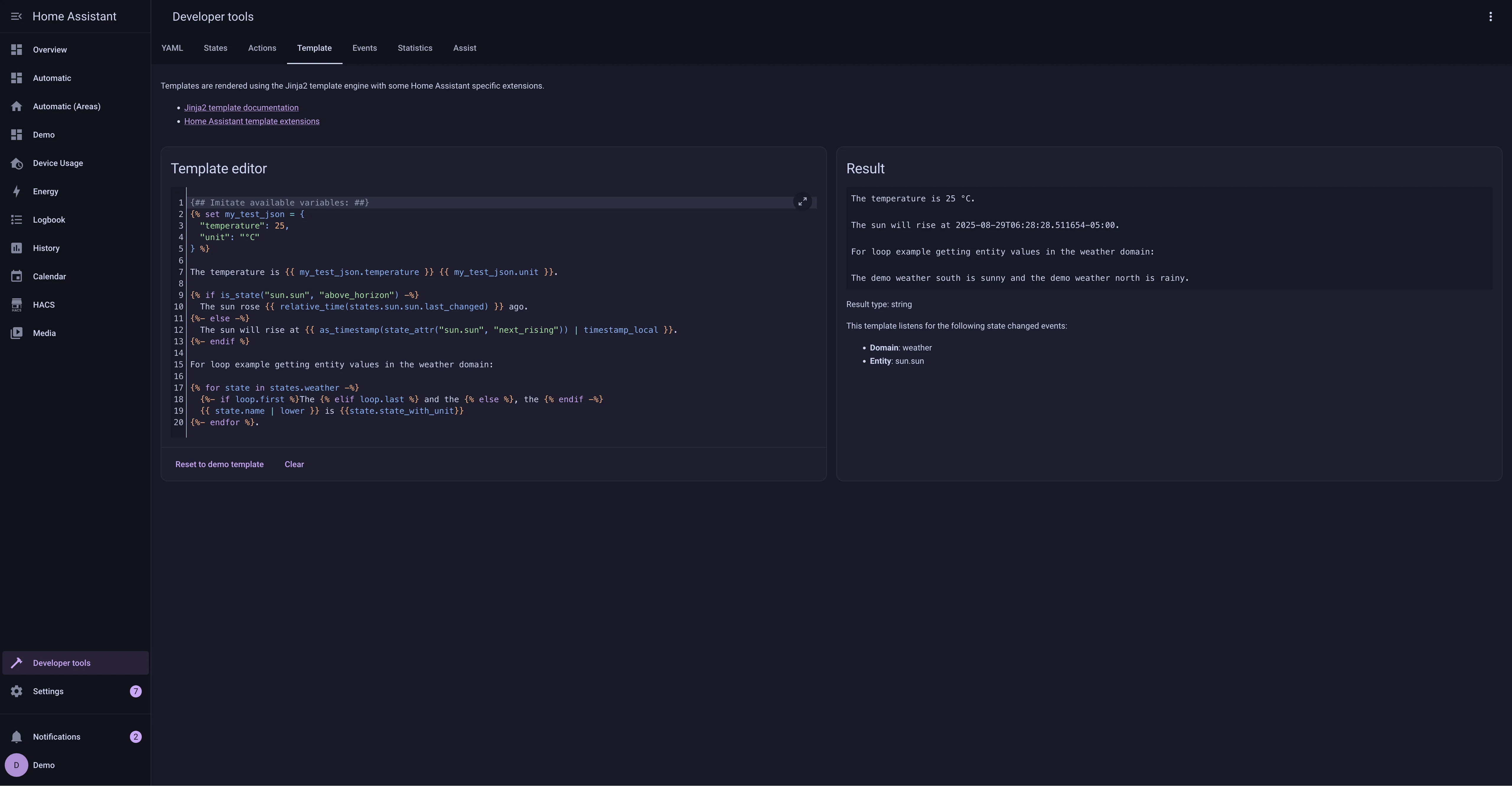Click the Home Assistant title
The width and height of the screenshot is (1512, 786).
pyautogui.click(x=74, y=17)
